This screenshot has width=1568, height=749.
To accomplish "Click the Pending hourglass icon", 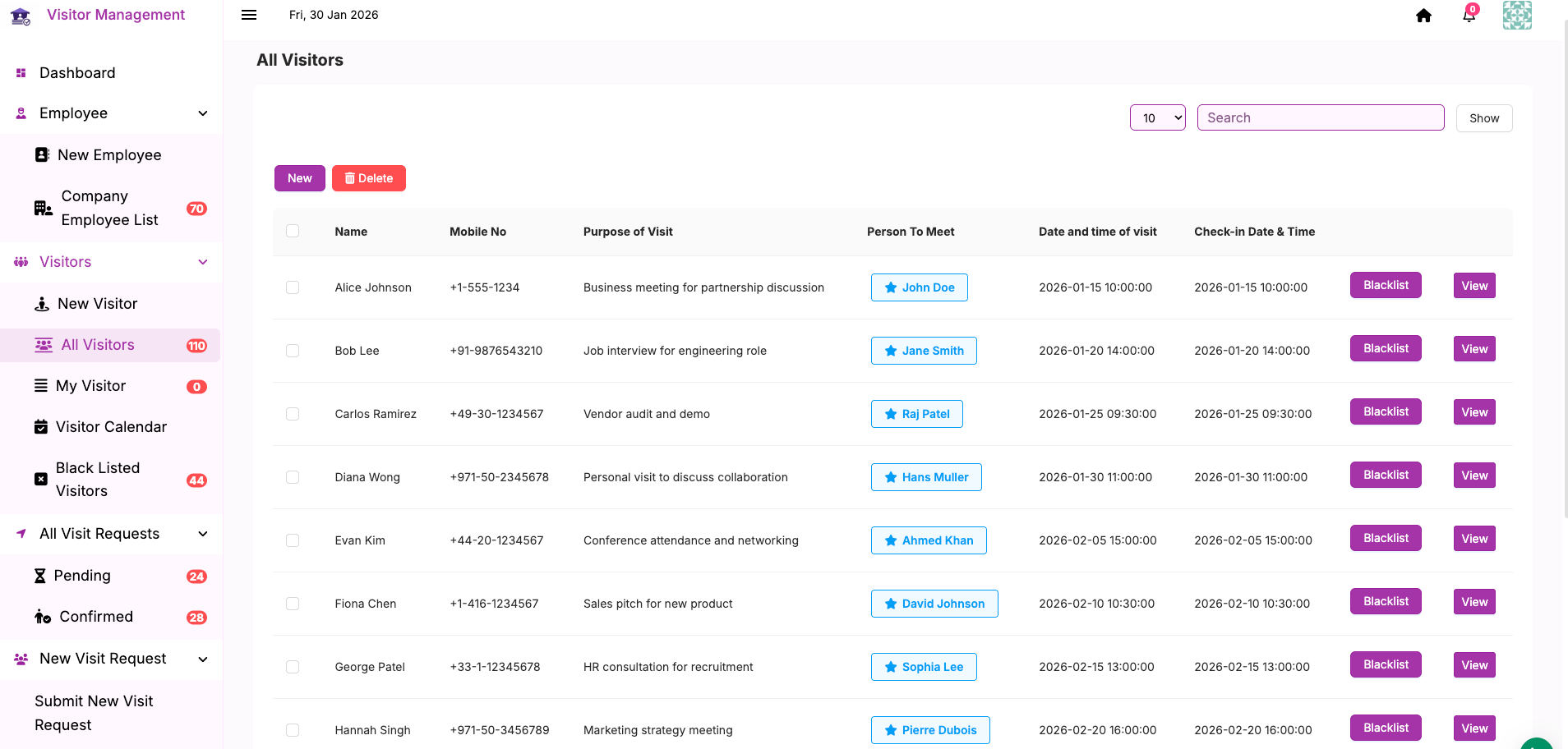I will [39, 576].
